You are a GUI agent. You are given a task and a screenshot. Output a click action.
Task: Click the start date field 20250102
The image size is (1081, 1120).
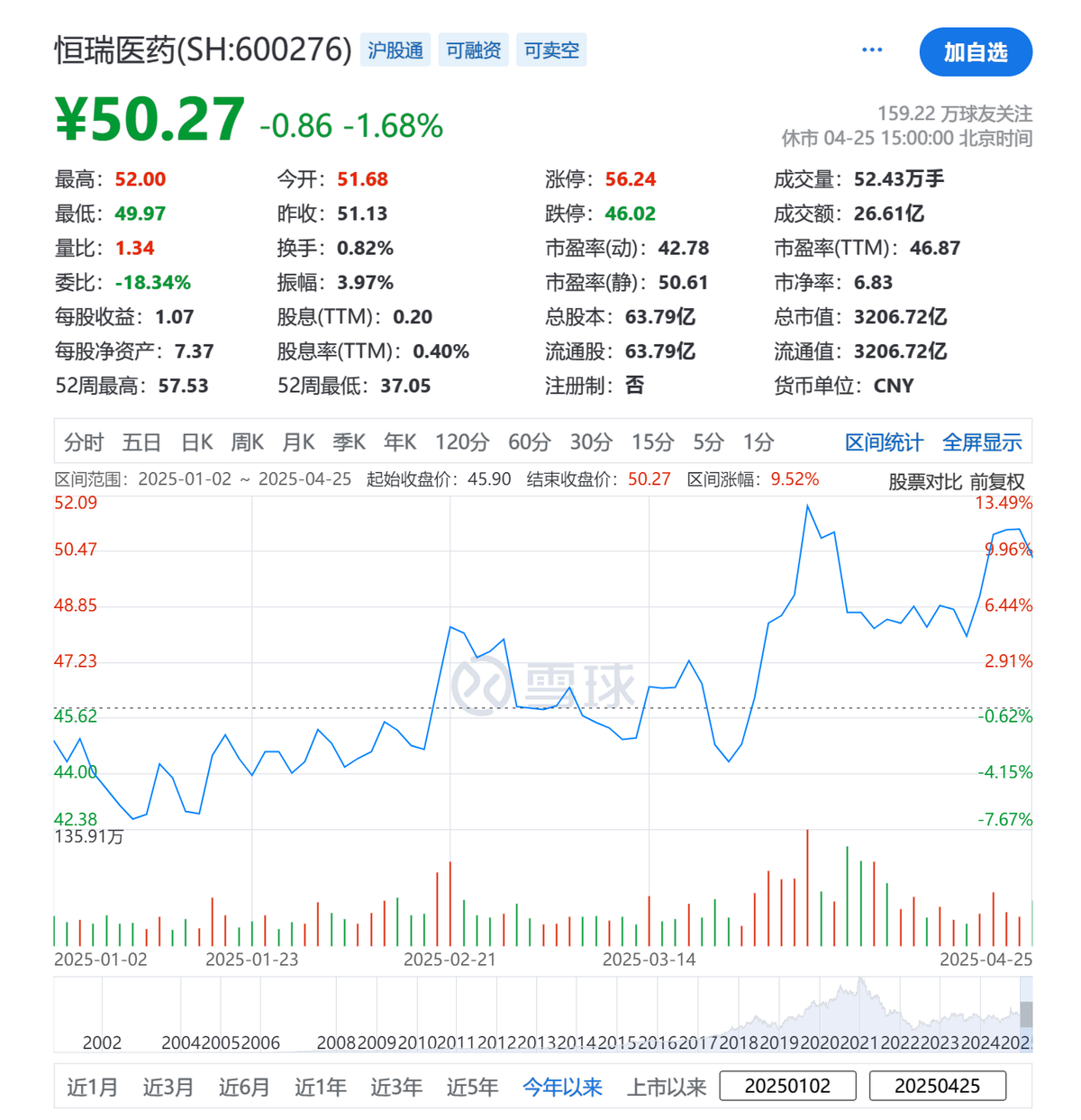[x=788, y=1086]
